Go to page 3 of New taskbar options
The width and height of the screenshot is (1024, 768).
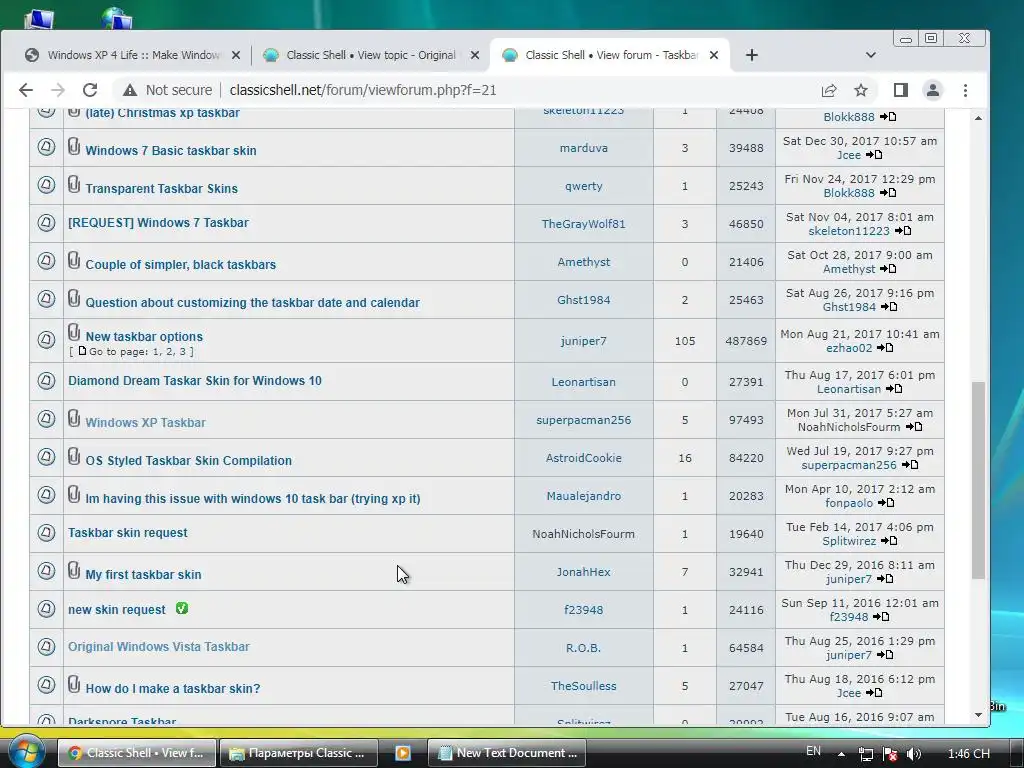182,351
